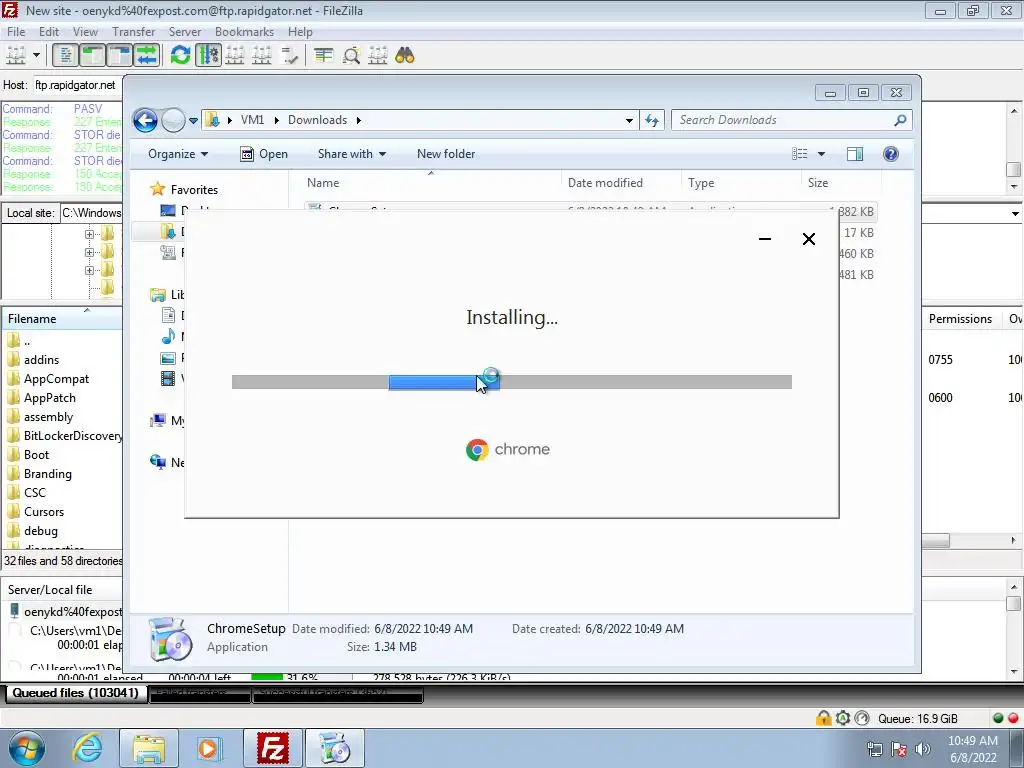Screen dimensions: 1024x768
Task: Expand the arrow after Downloads in address bar
Action: click(x=359, y=120)
